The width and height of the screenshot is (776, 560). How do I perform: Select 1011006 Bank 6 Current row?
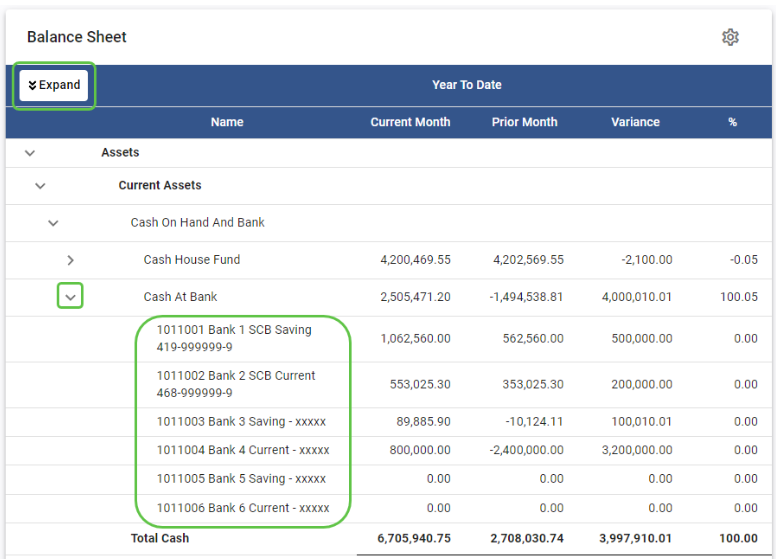243,508
